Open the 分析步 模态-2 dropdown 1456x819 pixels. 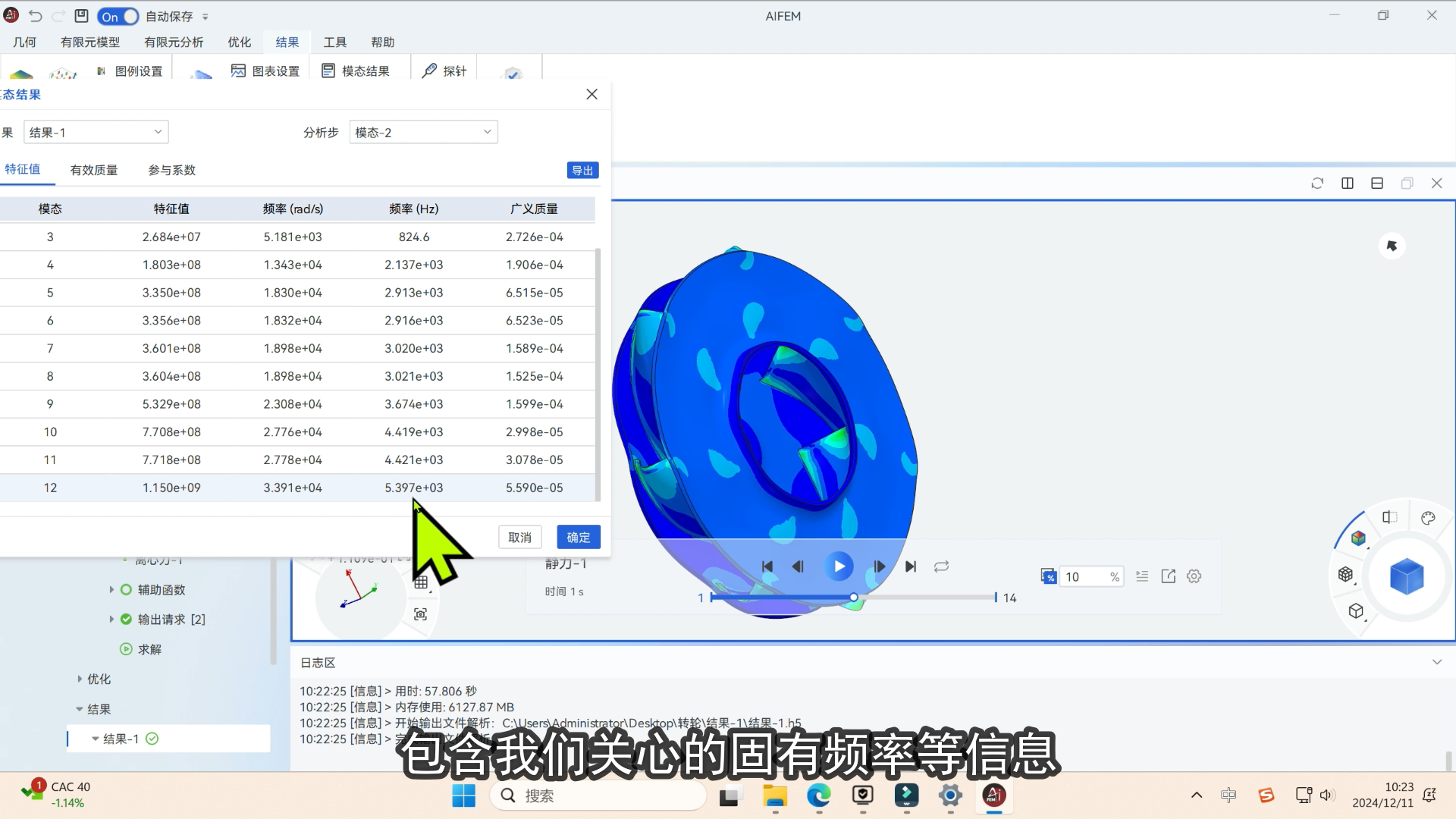pos(423,132)
